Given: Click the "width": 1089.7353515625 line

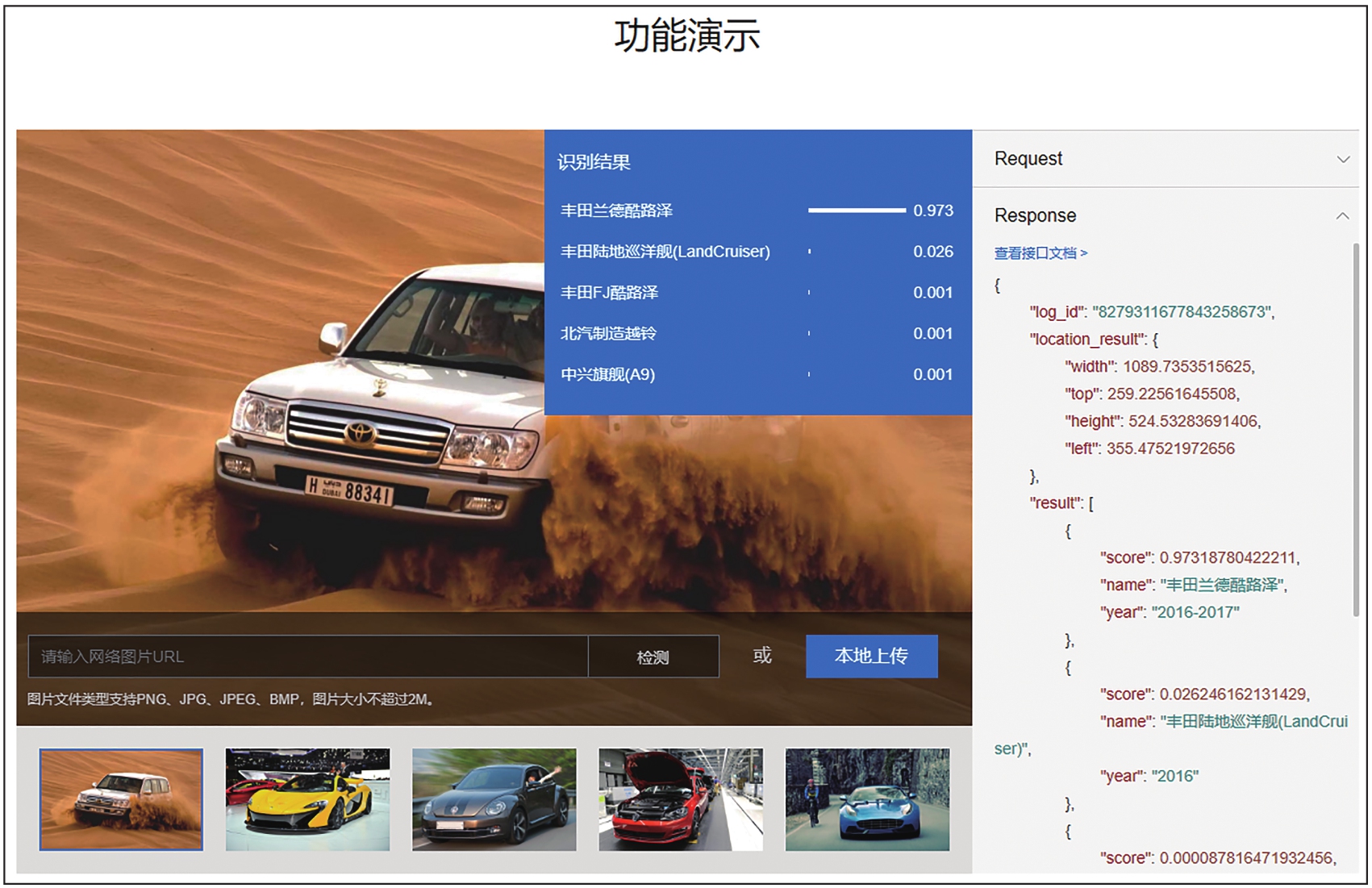Looking at the screenshot, I should pyautogui.click(x=1160, y=366).
